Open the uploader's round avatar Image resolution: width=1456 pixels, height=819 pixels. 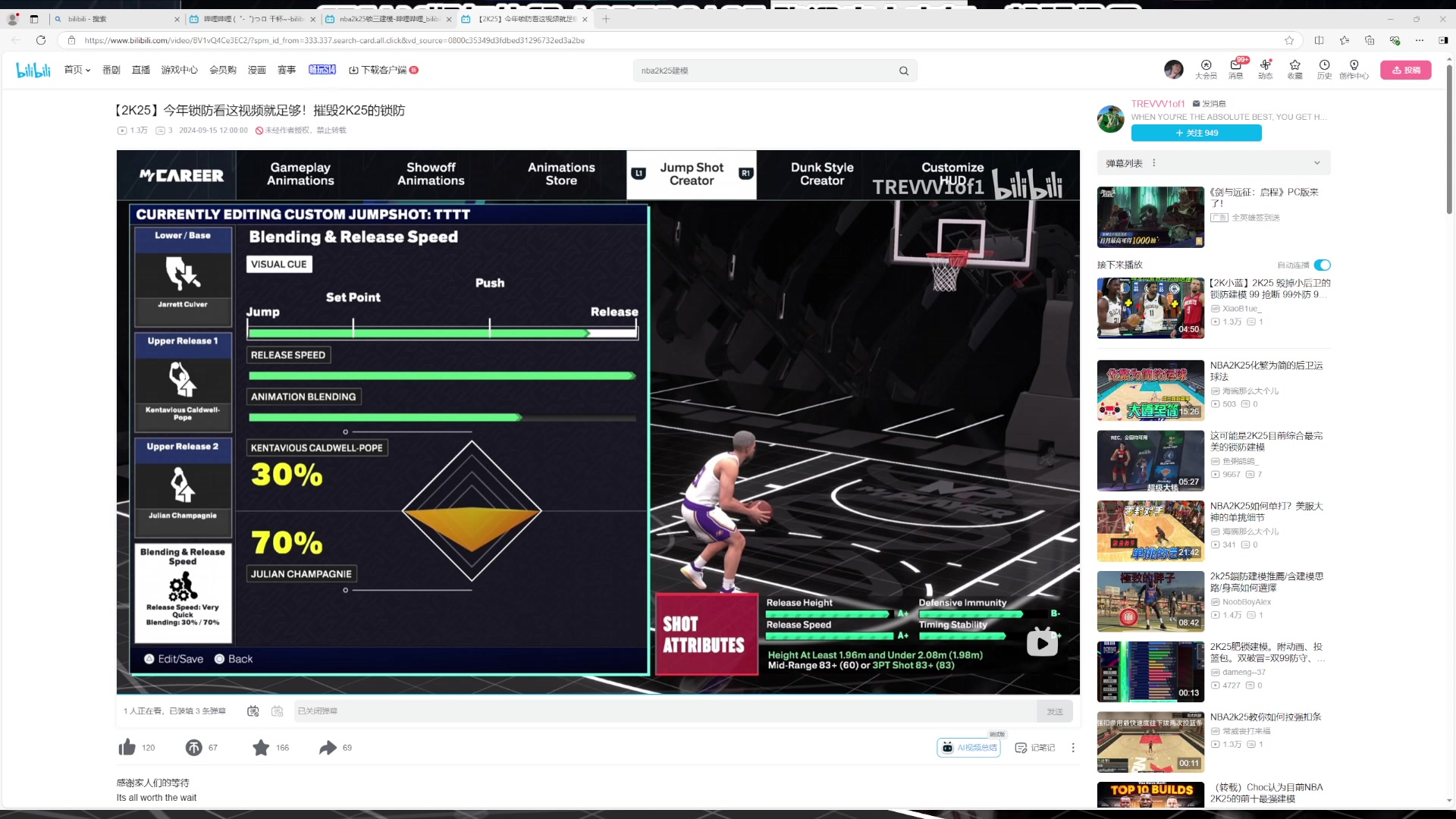(x=1111, y=119)
